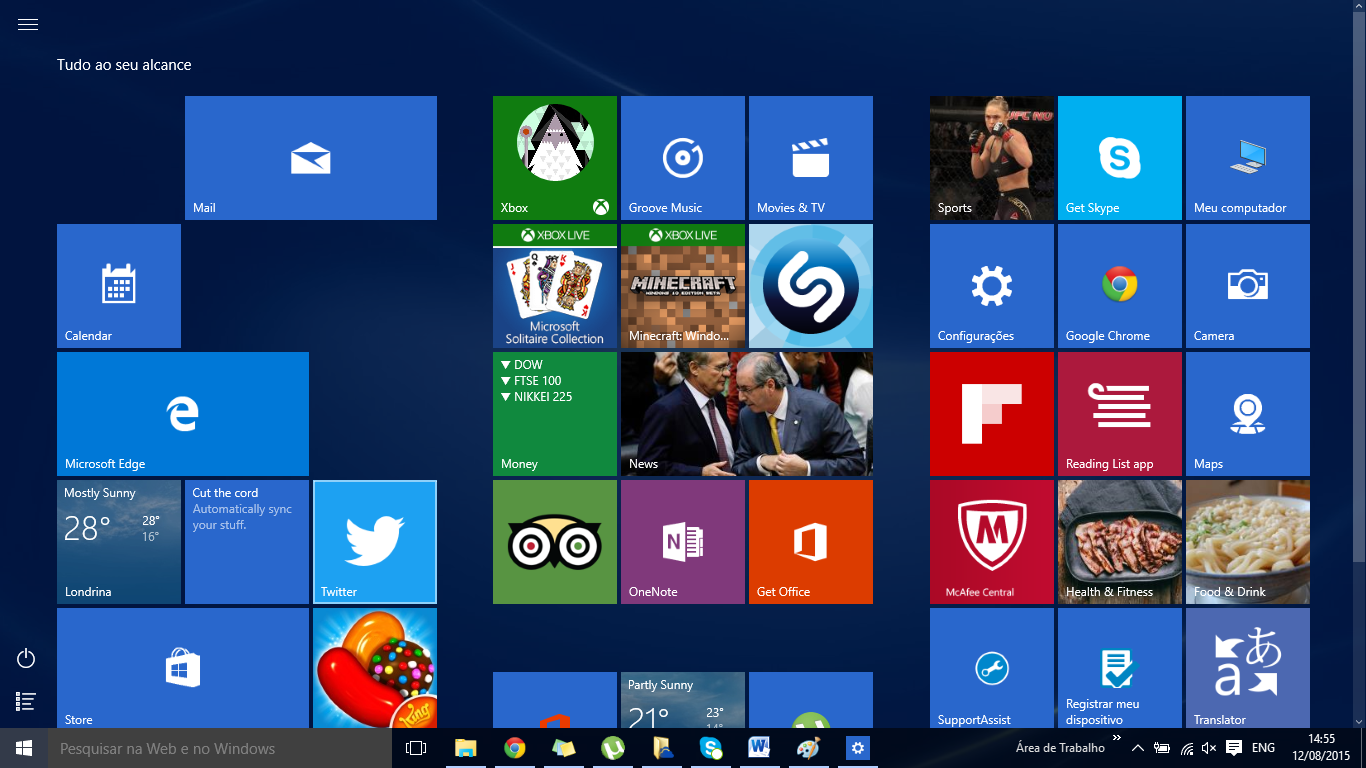Open uTorrent from the taskbar
Image resolution: width=1366 pixels, height=768 pixels.
[x=613, y=748]
